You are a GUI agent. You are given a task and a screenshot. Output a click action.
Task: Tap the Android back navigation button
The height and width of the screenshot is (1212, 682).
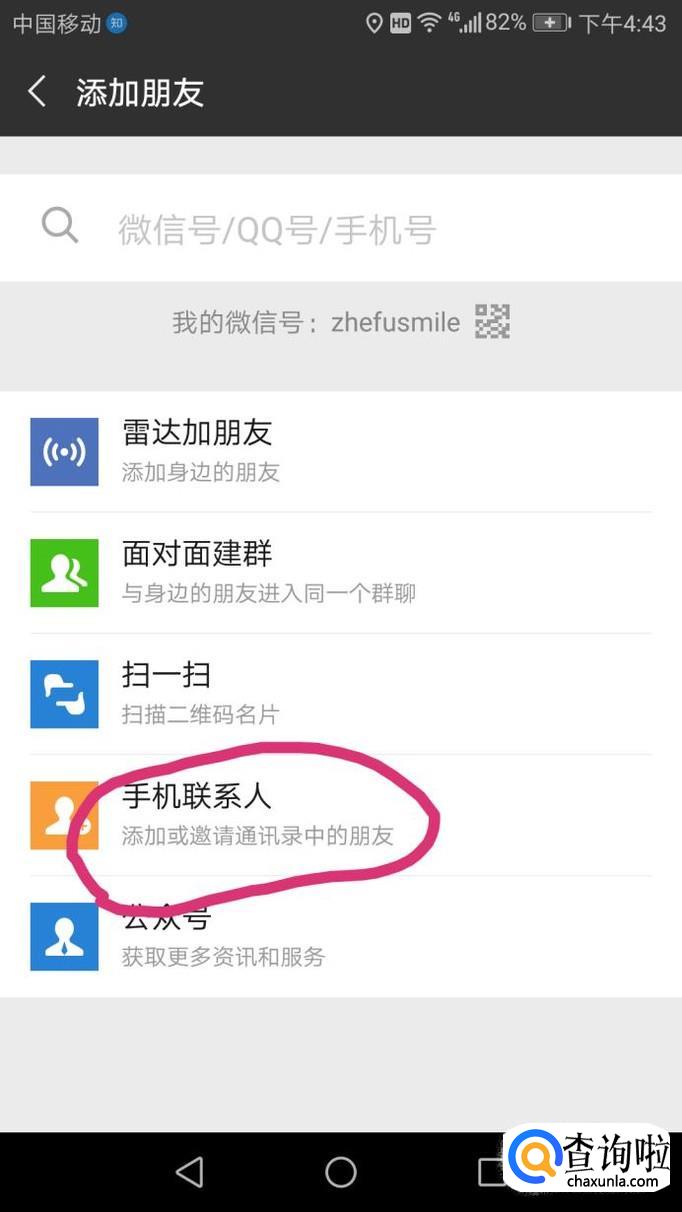point(189,1171)
